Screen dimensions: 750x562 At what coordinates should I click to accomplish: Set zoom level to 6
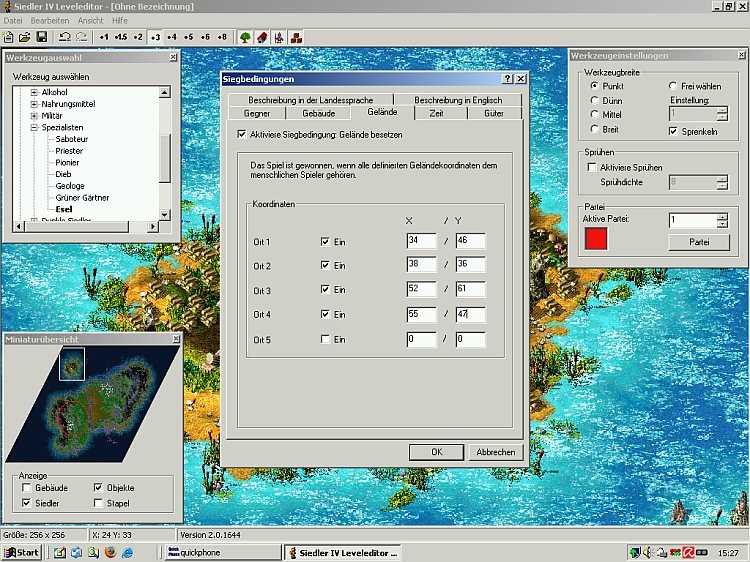205,37
